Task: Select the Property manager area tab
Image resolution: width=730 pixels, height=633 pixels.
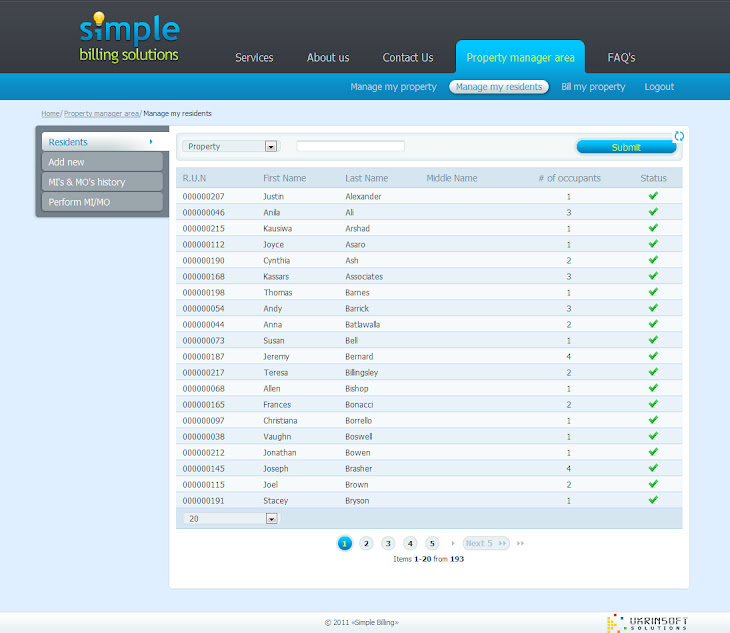Action: pos(520,57)
